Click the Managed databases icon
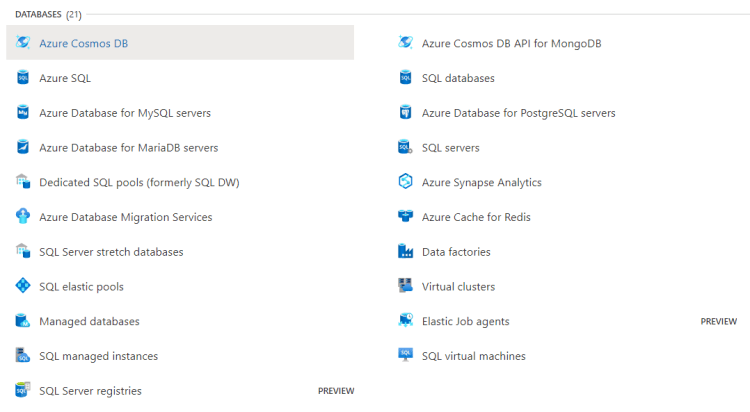Image resolution: width=750 pixels, height=412 pixels. 23,321
